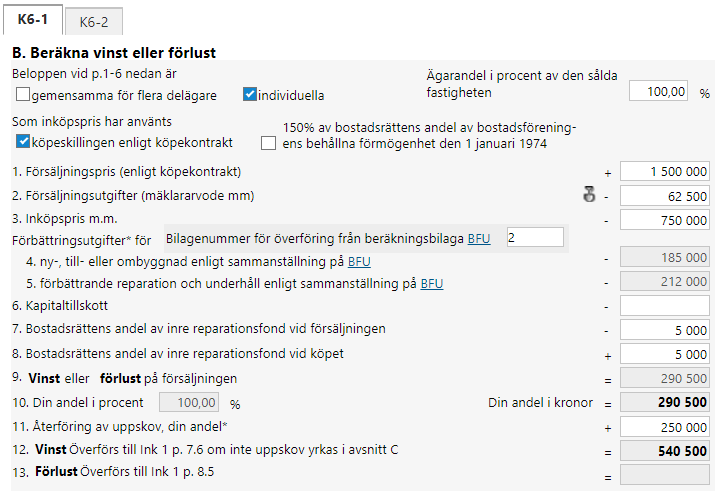Click Inköpspris field showing 750 000

pos(665,220)
